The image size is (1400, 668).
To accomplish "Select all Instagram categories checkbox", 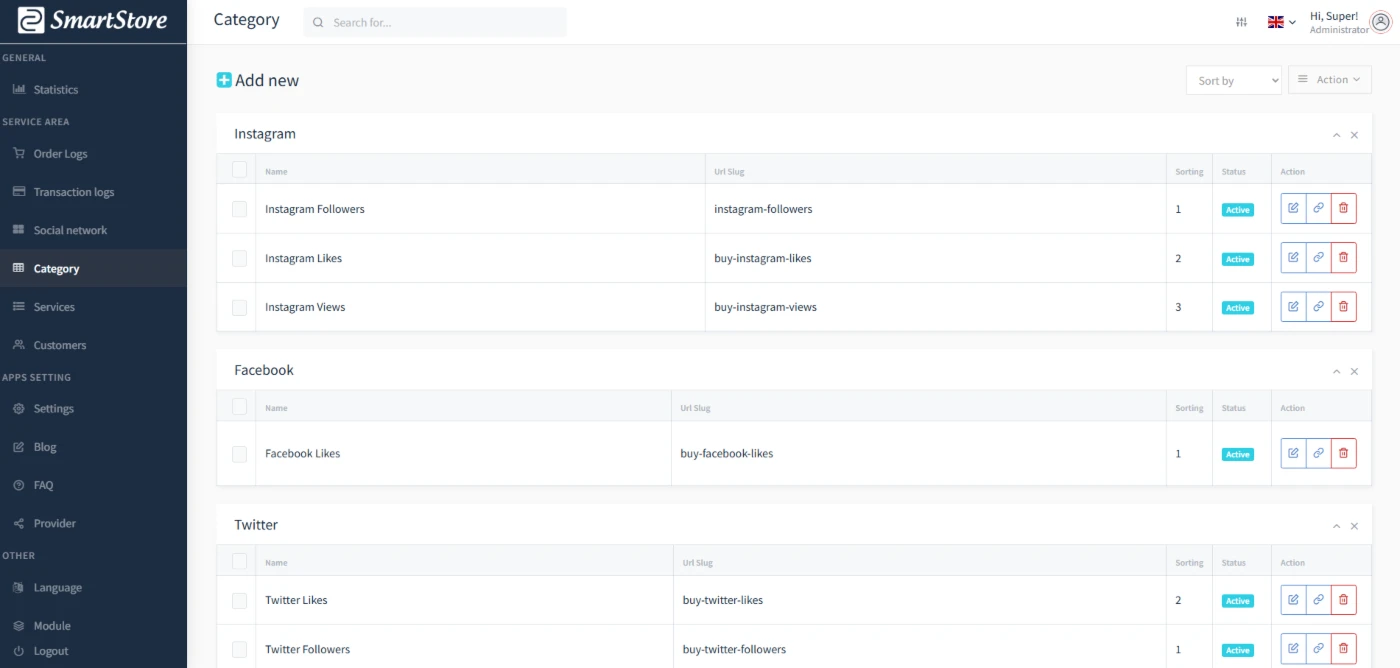I will (x=239, y=170).
